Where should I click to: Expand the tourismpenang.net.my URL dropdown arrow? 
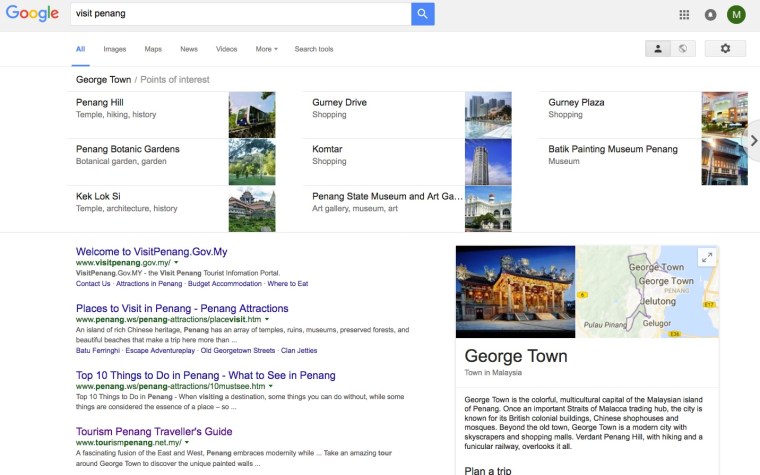pos(187,443)
